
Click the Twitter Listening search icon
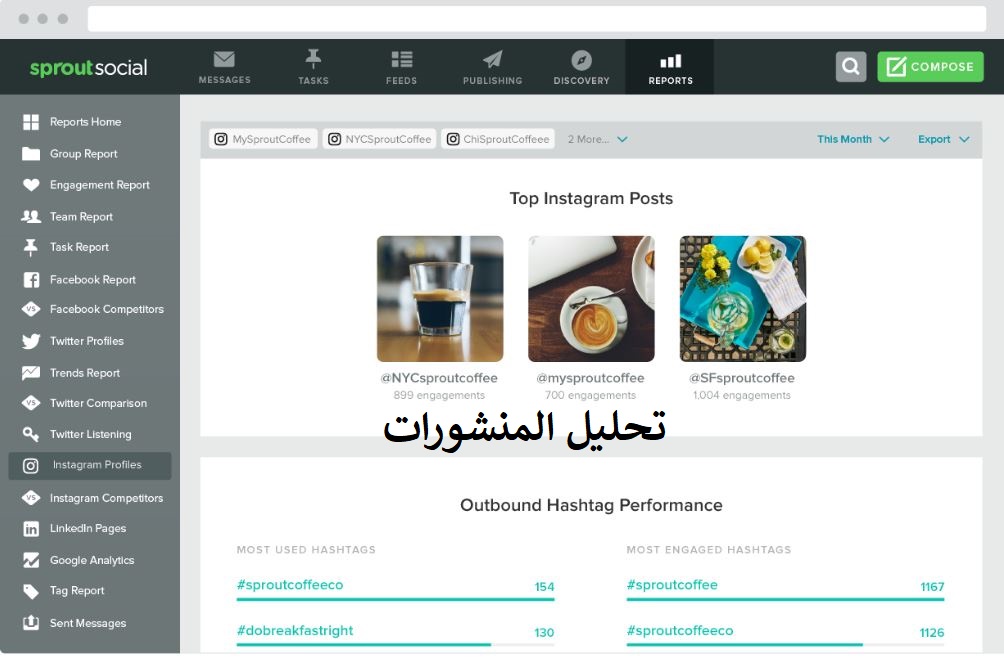pyautogui.click(x=31, y=434)
